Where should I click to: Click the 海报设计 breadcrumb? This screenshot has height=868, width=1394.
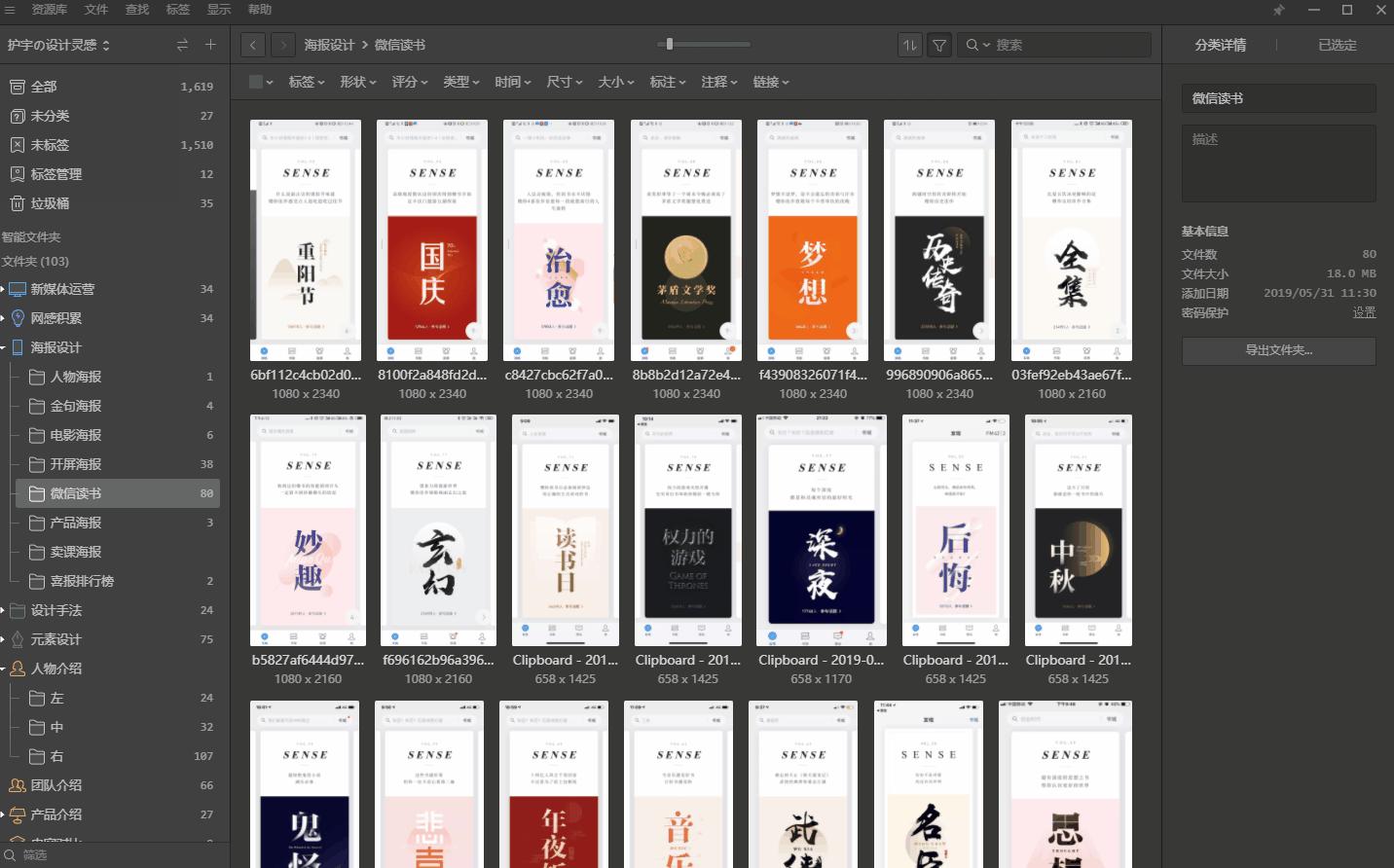pyautogui.click(x=329, y=45)
